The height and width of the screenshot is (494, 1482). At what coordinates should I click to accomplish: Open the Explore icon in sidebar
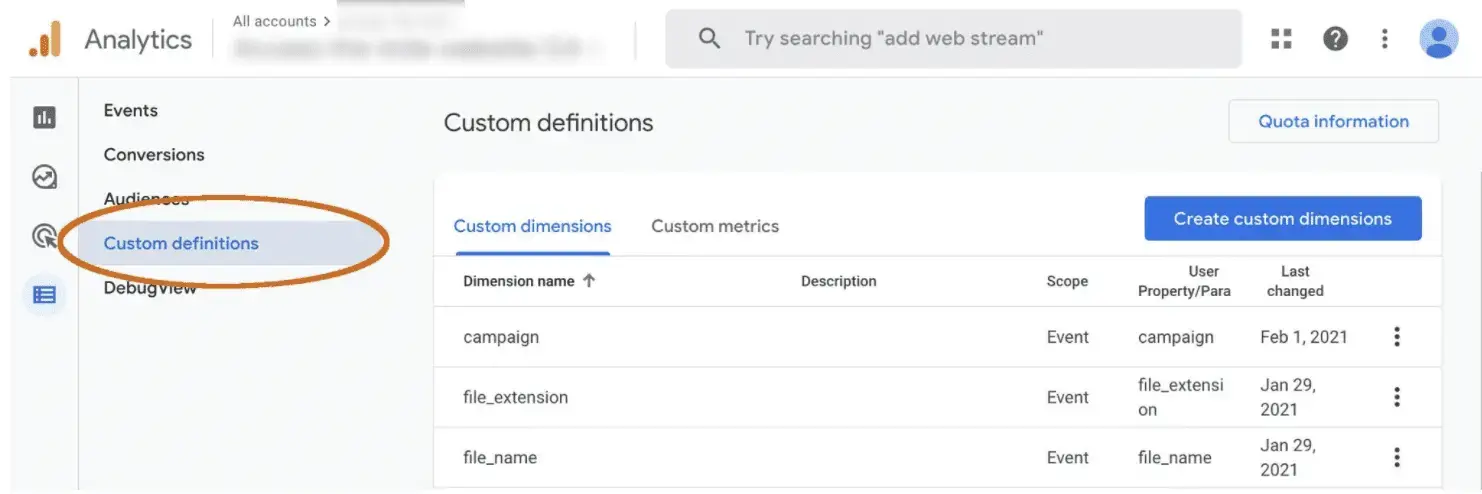(44, 177)
